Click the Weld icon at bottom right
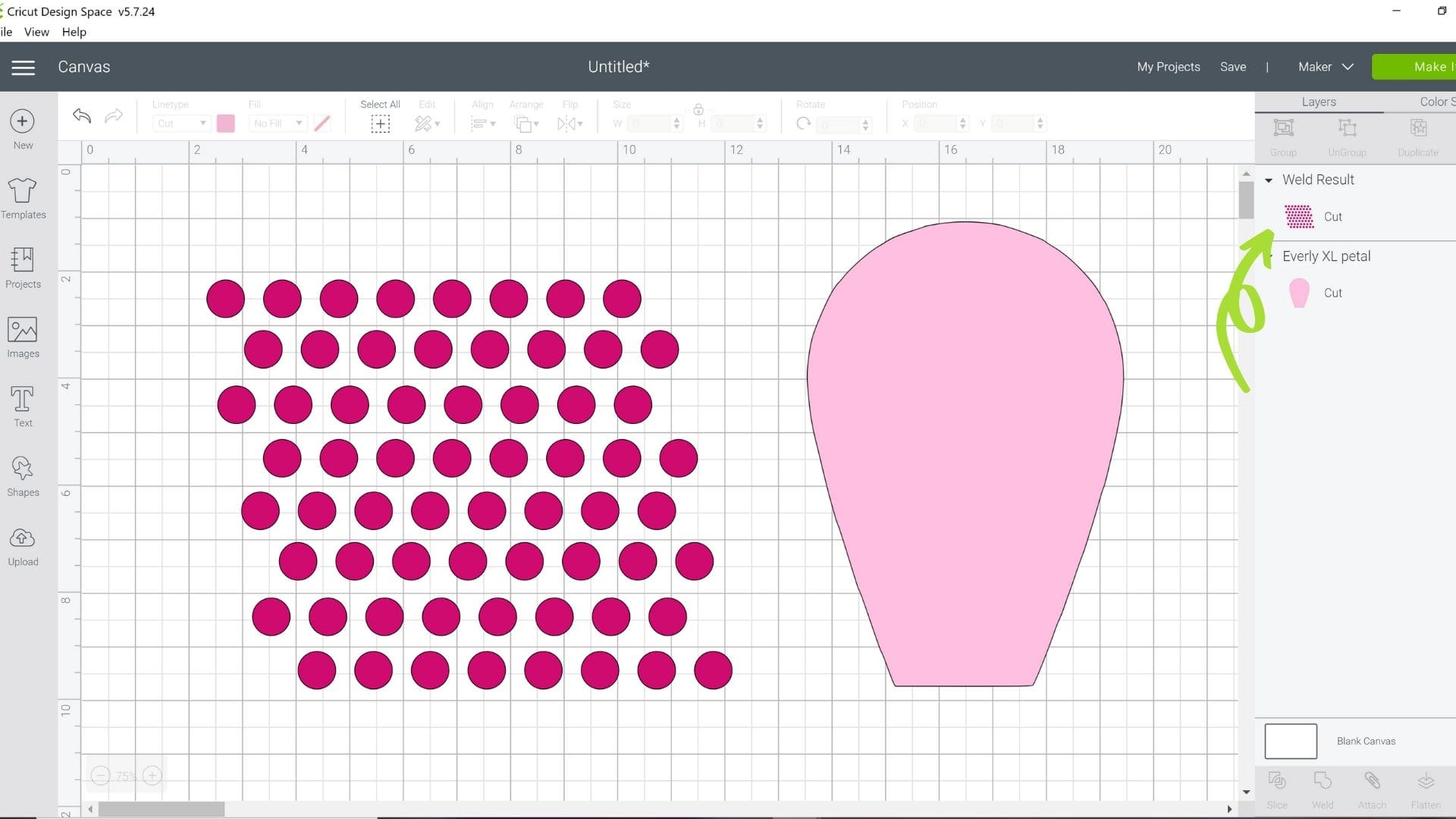Screen dimensions: 1456x819 1323,786
